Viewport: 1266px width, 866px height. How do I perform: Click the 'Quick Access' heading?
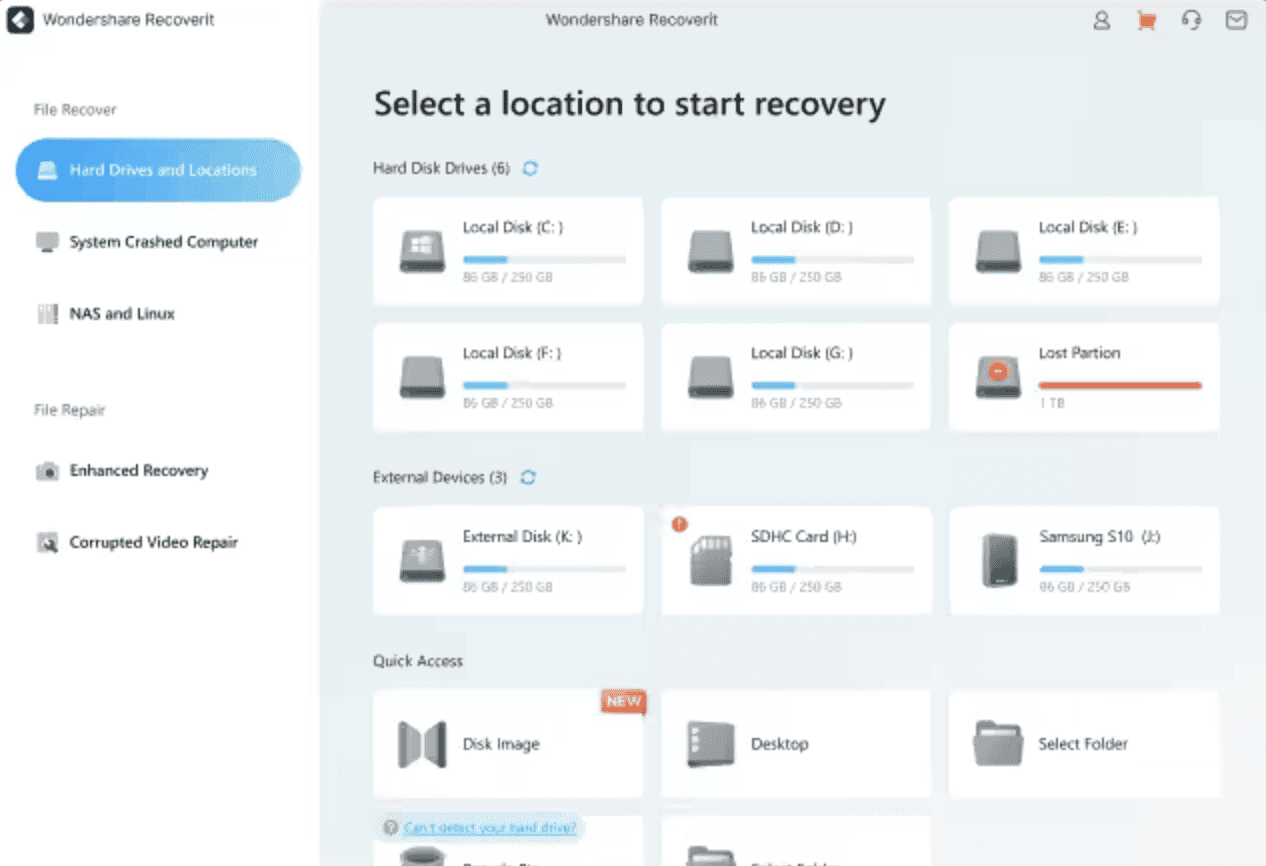click(x=418, y=661)
